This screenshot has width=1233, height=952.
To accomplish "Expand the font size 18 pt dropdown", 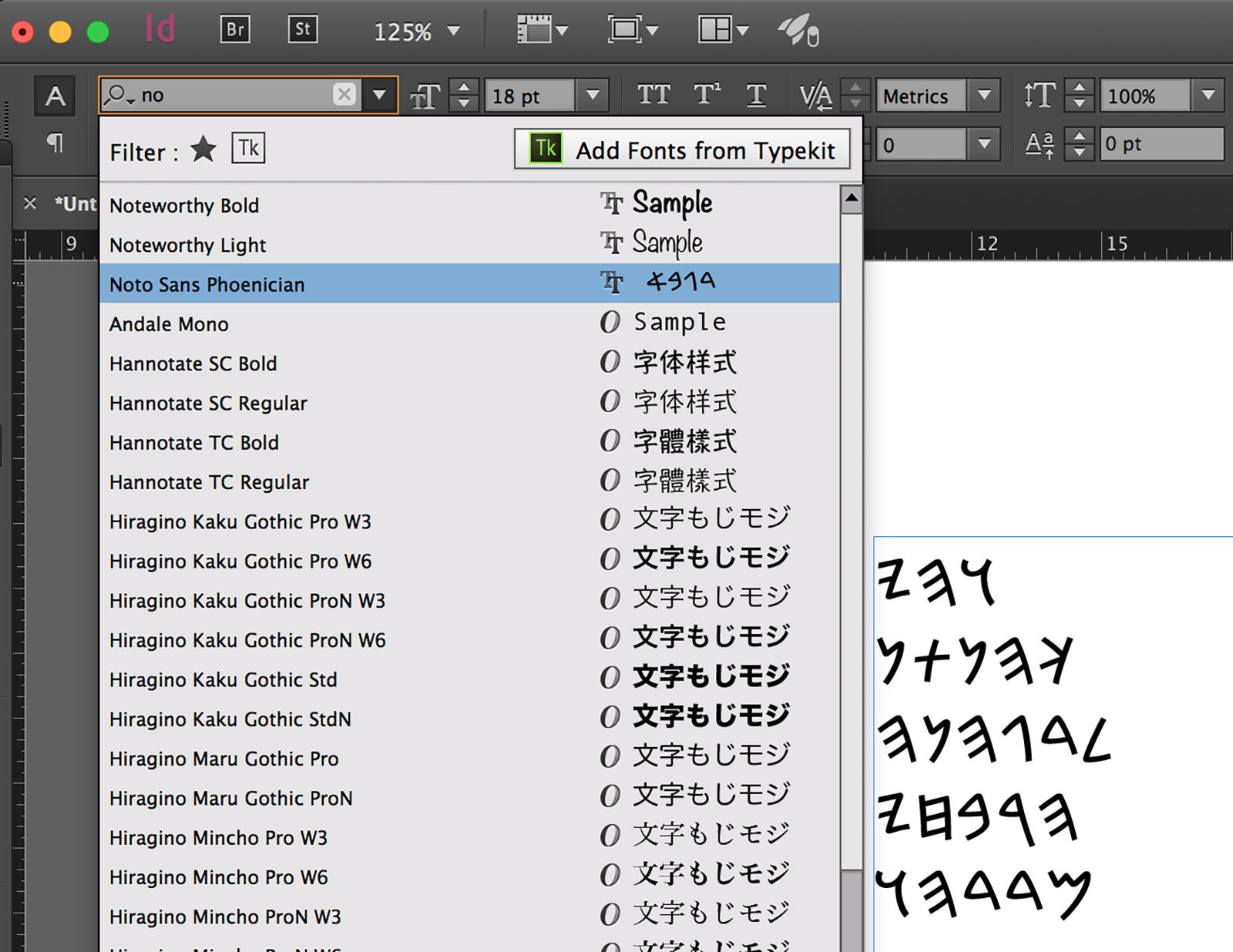I will point(593,96).
